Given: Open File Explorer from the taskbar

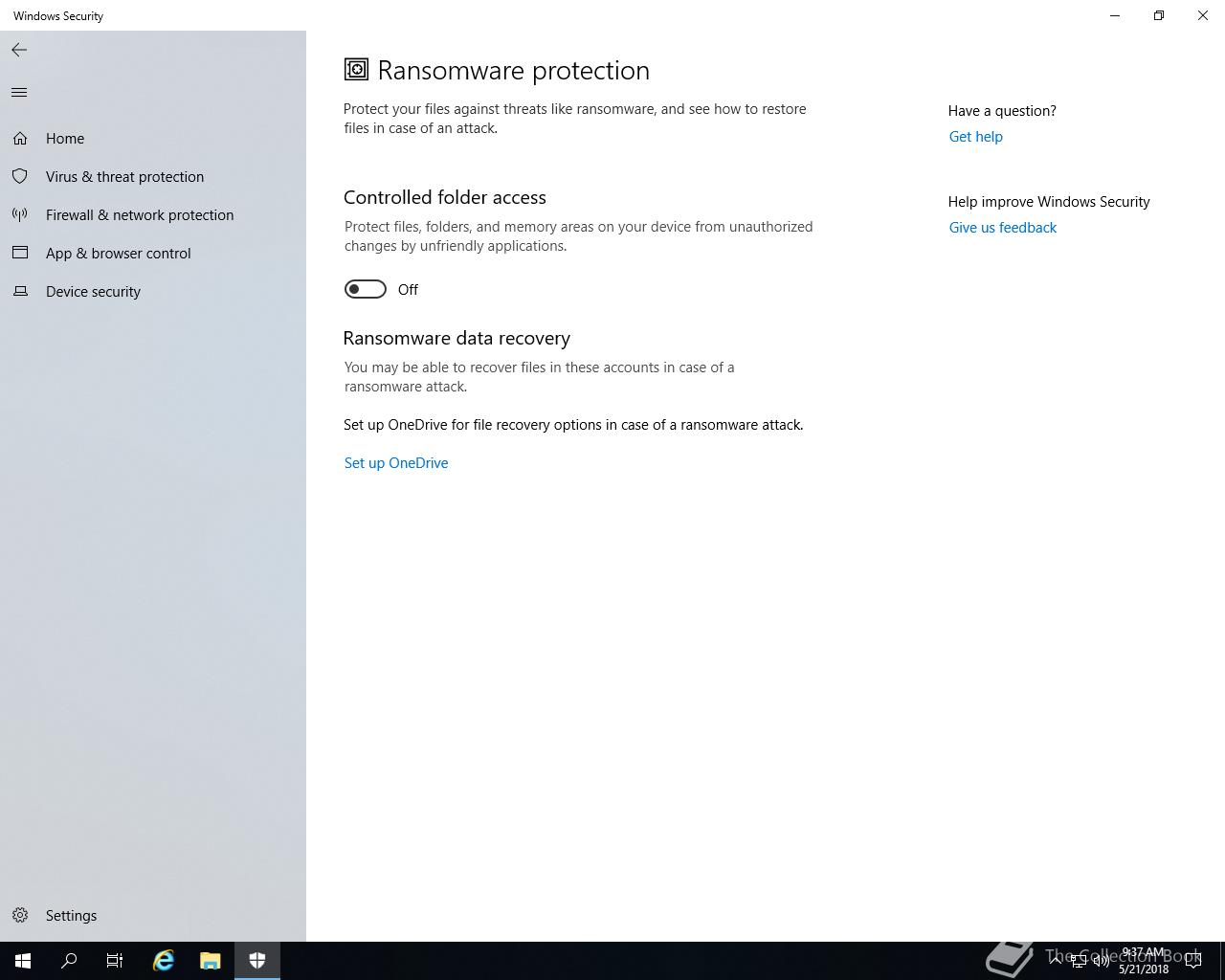Looking at the screenshot, I should tap(211, 961).
